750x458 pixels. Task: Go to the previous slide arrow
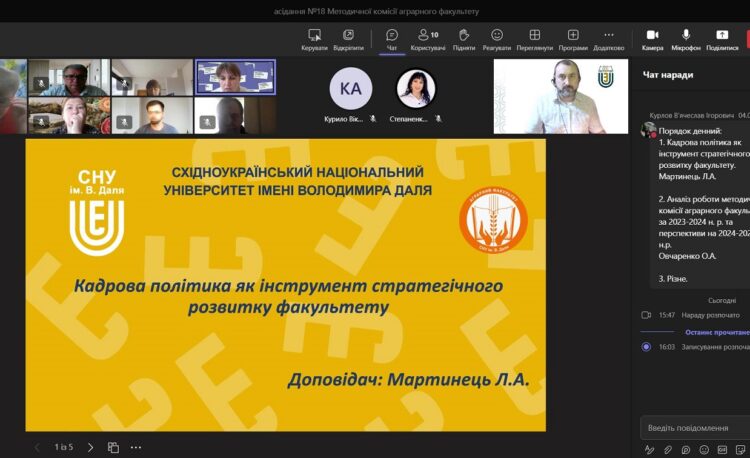click(x=38, y=447)
